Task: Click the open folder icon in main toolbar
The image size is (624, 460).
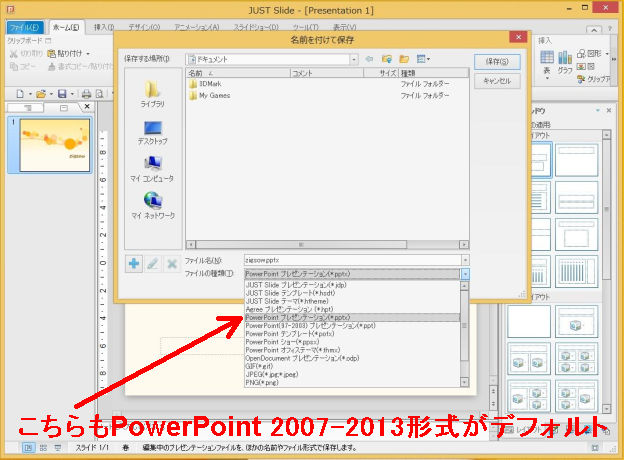Action: coord(41,94)
